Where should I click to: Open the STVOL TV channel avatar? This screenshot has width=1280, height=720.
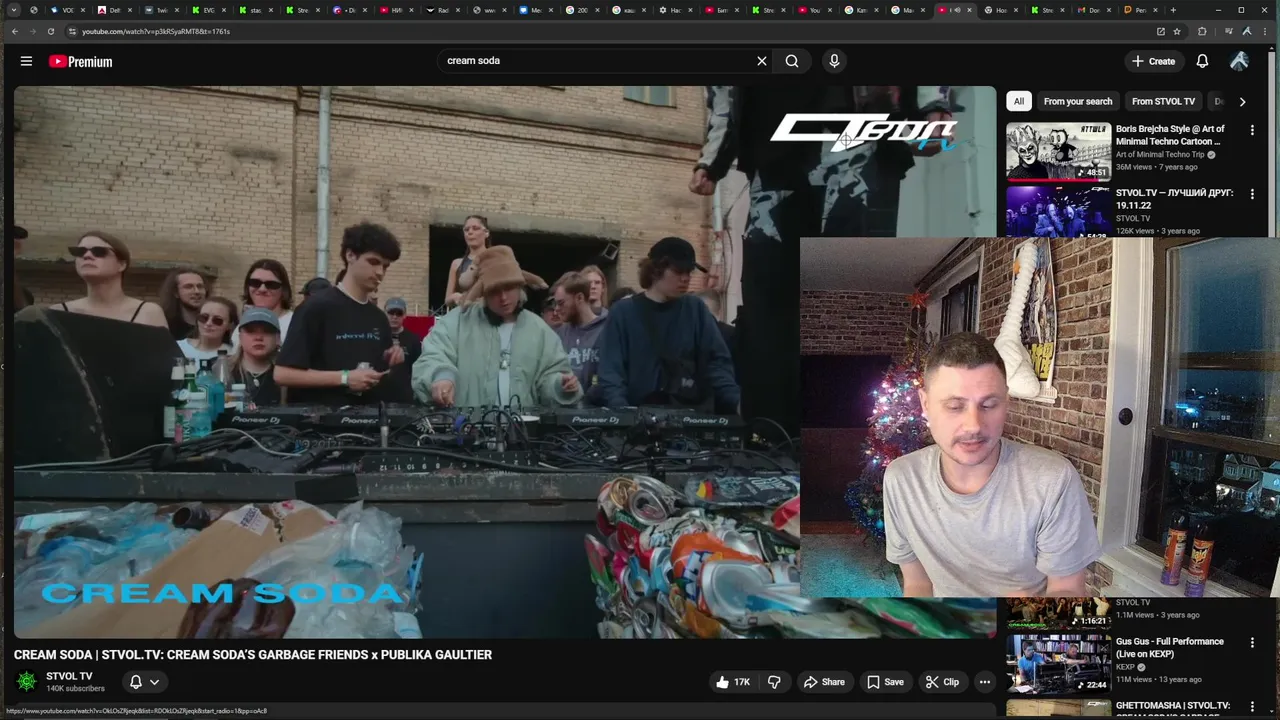[27, 681]
